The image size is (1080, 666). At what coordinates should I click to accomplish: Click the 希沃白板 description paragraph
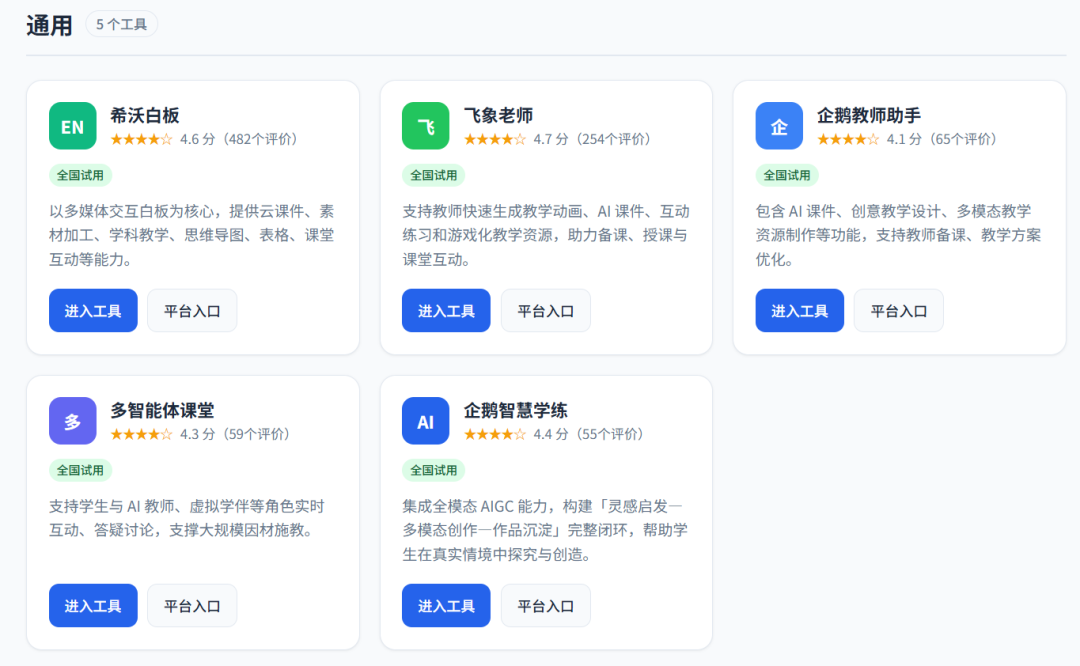click(191, 236)
